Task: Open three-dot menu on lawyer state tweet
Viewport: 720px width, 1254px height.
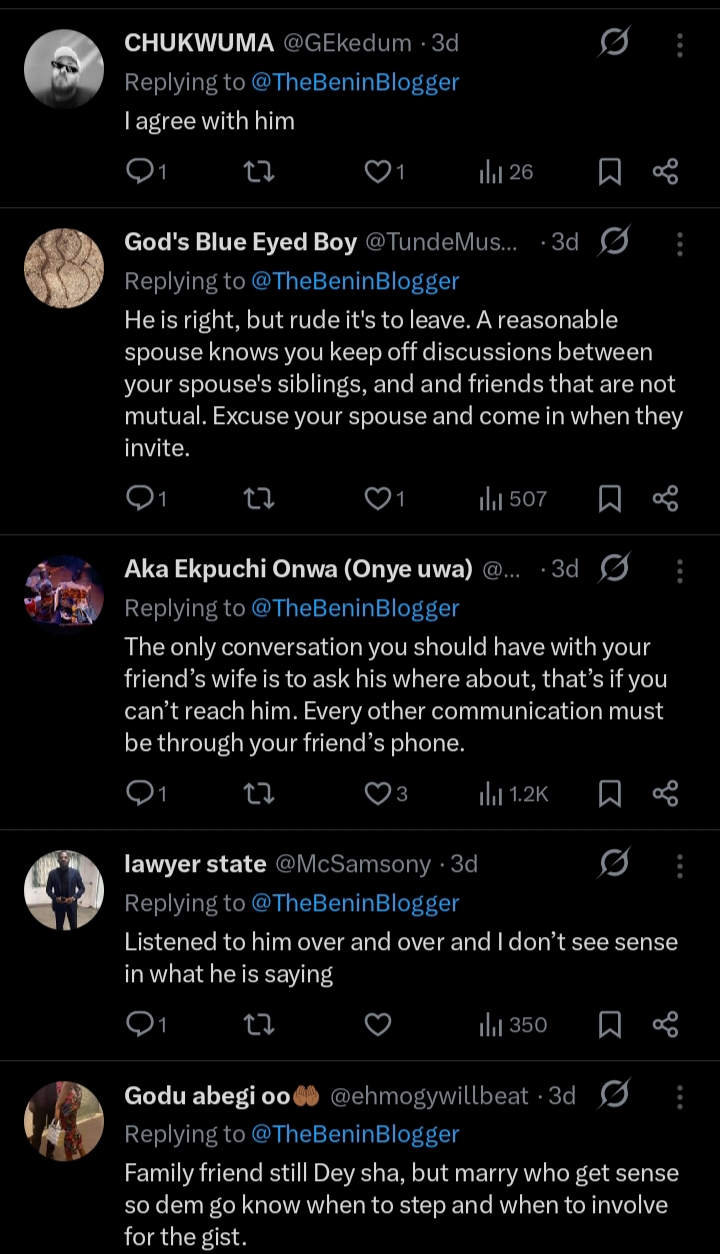Action: [680, 864]
